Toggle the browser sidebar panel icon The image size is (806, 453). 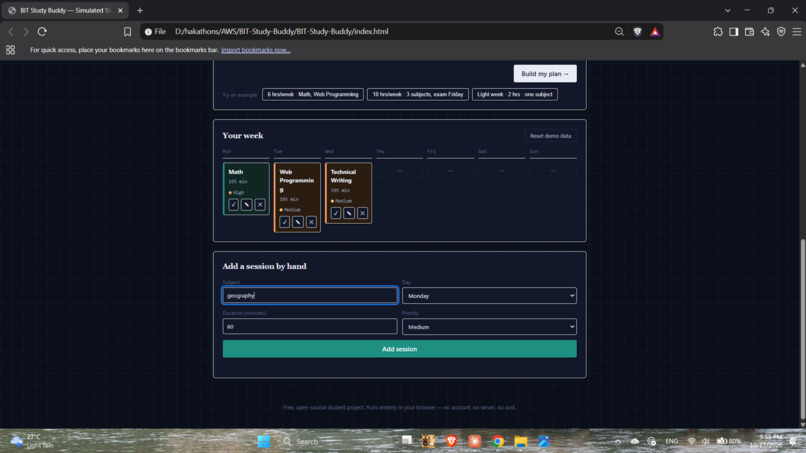coord(734,31)
